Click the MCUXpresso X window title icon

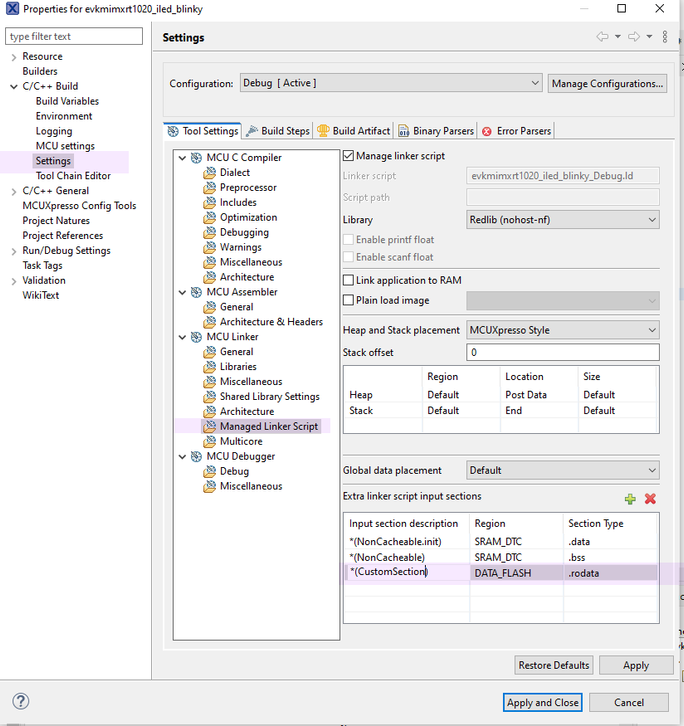click(12, 8)
